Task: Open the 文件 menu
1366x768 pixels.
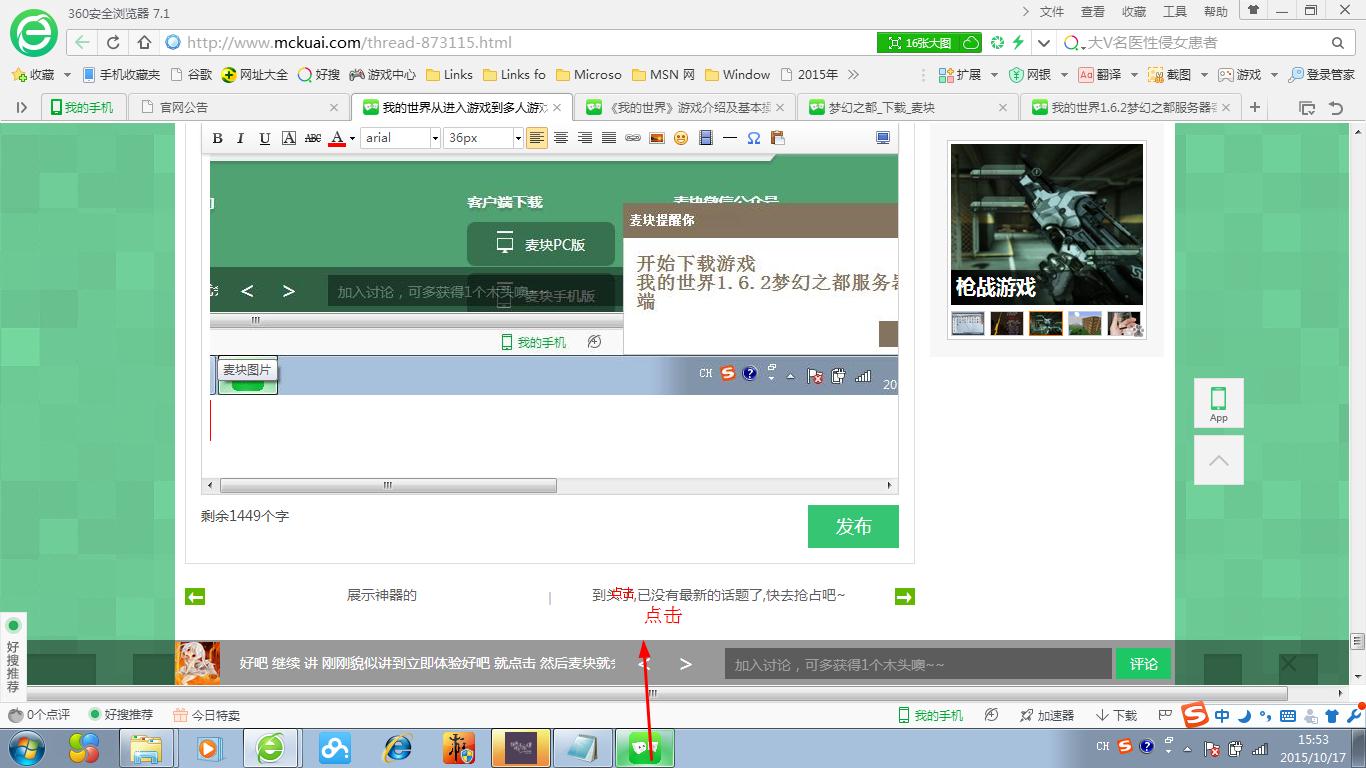Action: click(x=1052, y=12)
